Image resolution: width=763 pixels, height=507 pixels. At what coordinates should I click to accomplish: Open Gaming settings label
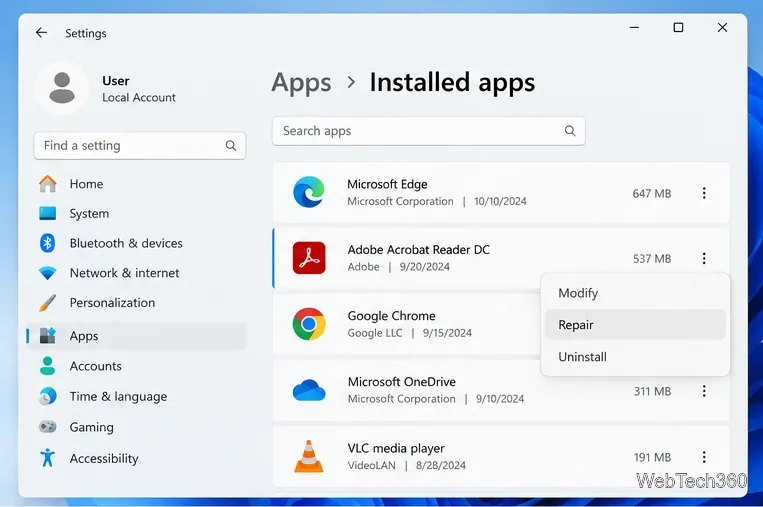[x=91, y=427]
